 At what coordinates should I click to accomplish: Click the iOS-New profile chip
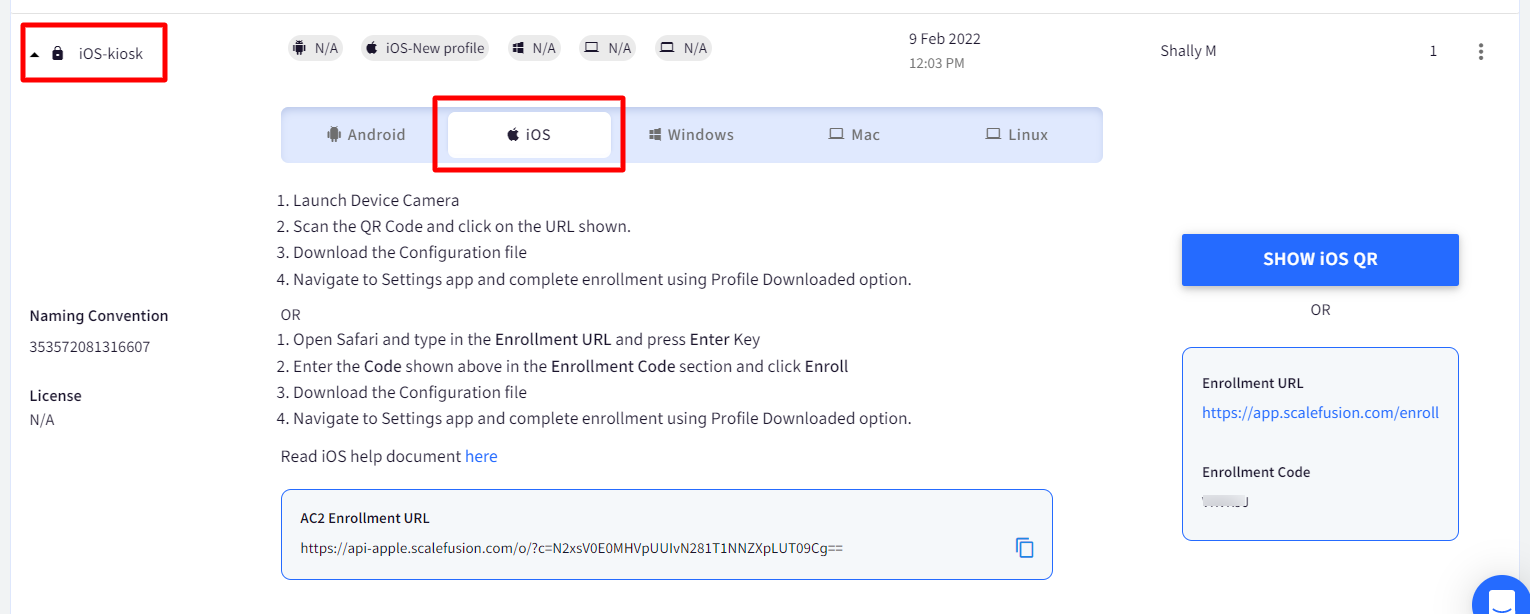(424, 48)
